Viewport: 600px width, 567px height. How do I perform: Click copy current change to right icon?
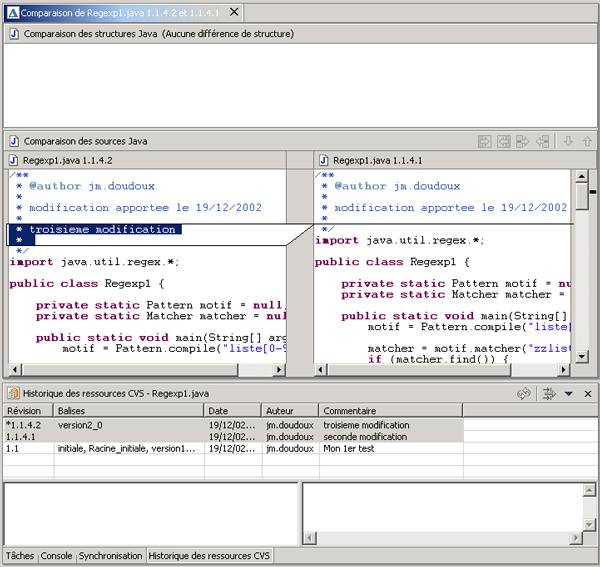pos(522,142)
